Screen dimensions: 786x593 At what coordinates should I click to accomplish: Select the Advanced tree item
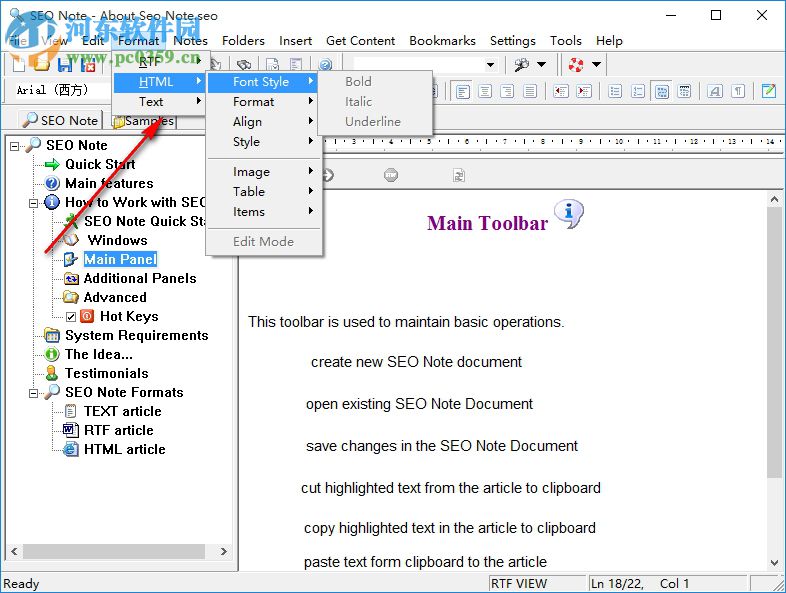tap(115, 298)
